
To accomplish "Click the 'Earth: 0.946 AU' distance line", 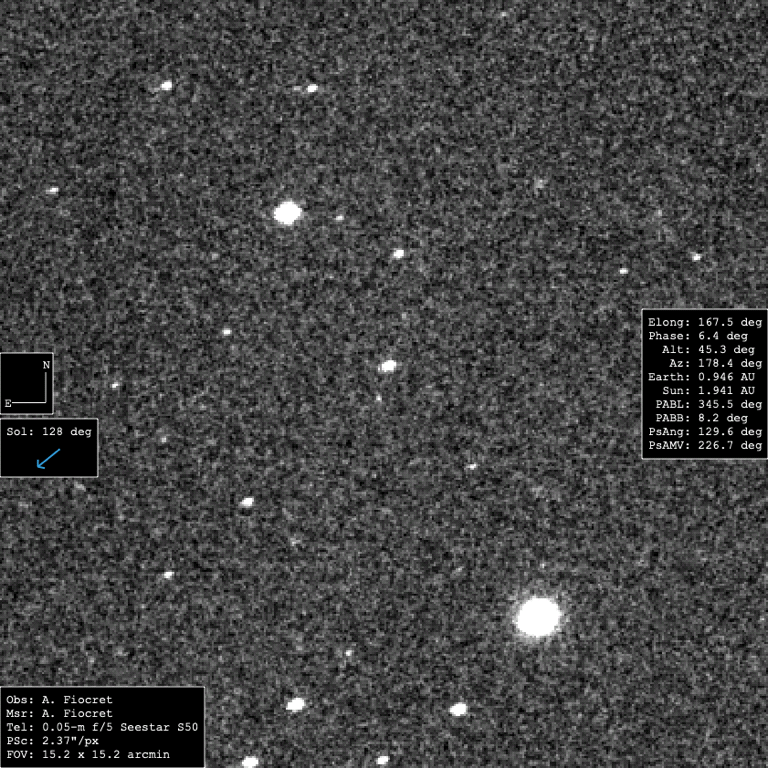I will click(x=701, y=377).
